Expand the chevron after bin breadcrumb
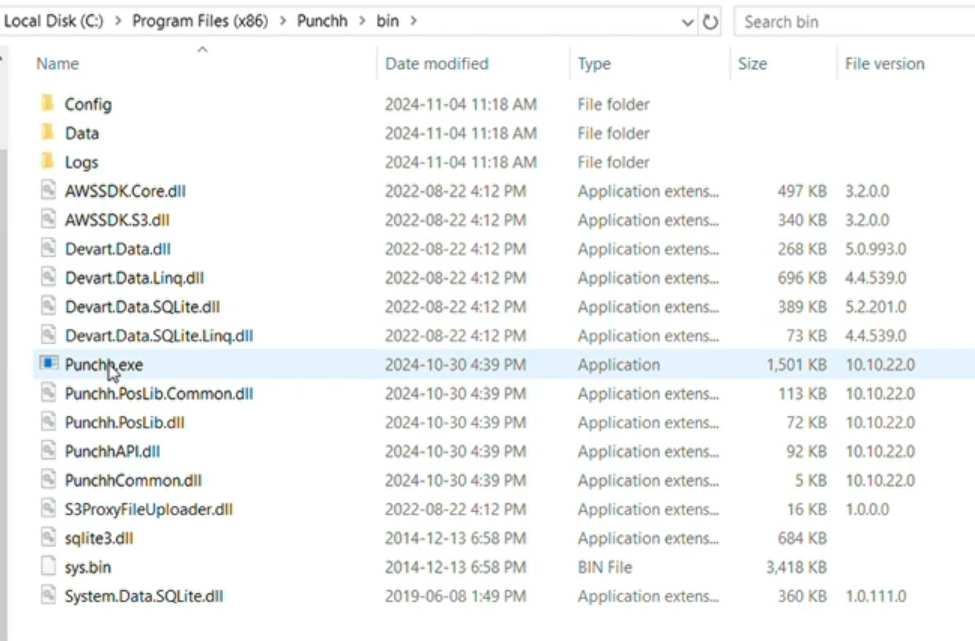The image size is (975, 641). tap(414, 21)
